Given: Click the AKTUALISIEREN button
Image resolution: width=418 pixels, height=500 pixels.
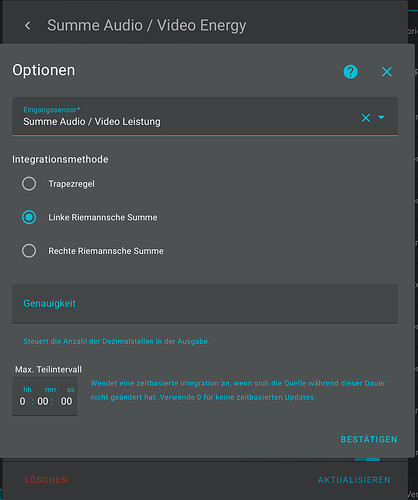Looking at the screenshot, I should pyautogui.click(x=354, y=480).
